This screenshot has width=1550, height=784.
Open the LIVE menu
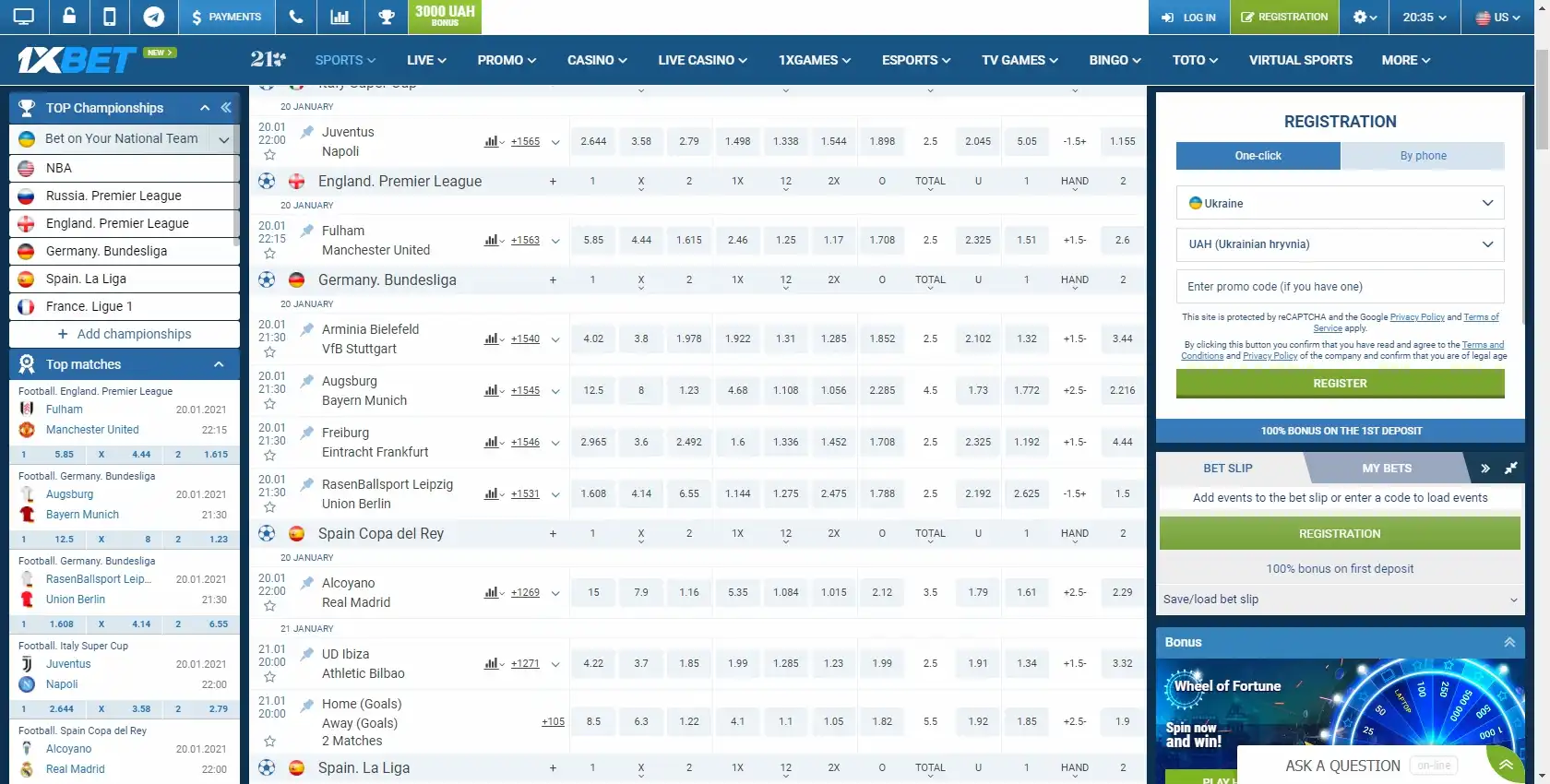(x=426, y=60)
